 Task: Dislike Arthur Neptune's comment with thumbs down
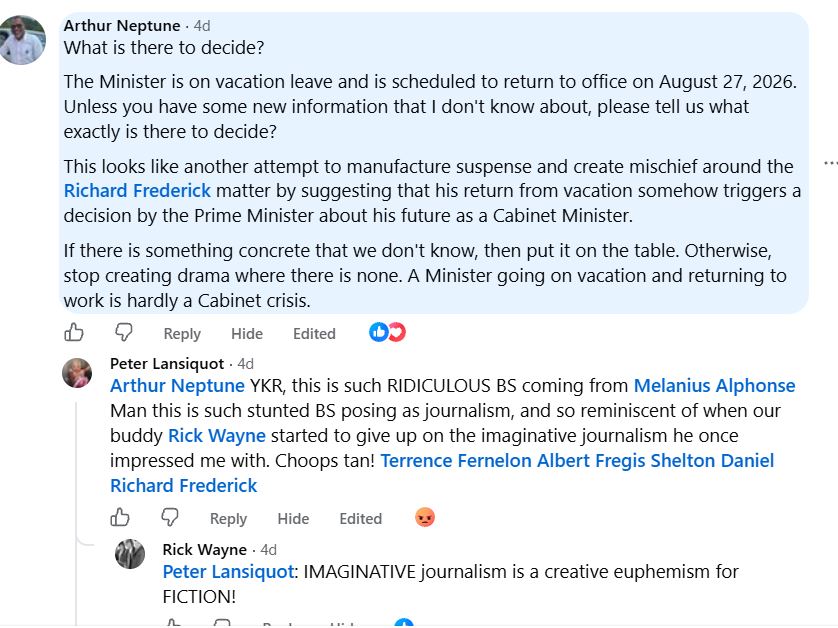coord(124,332)
